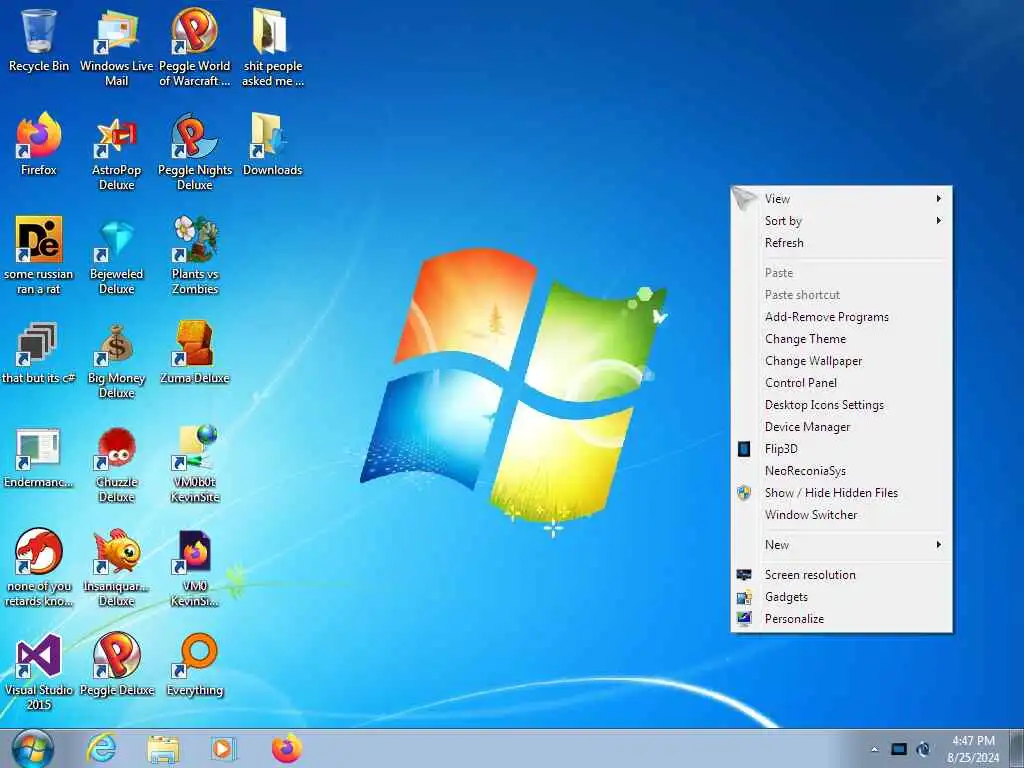
Task: Select AstroPop Deluxe shortcut
Action: pos(116,153)
